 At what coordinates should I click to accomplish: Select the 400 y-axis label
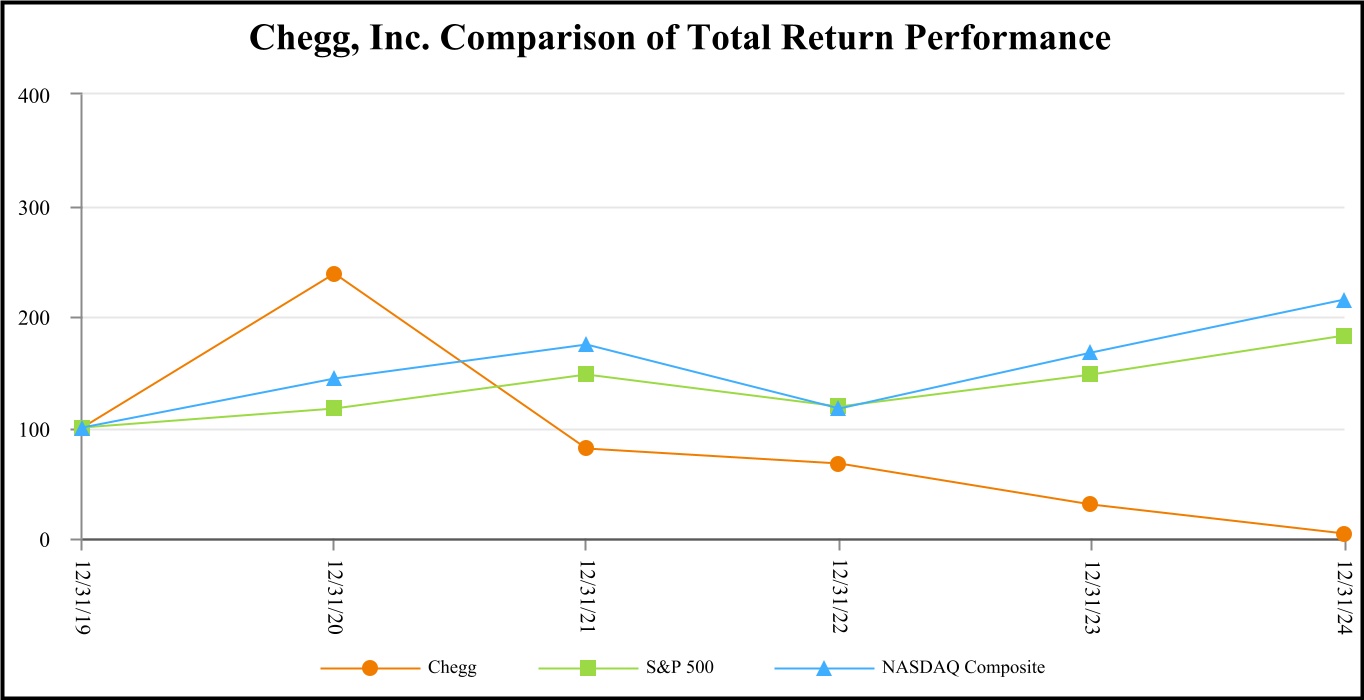[x=49, y=94]
